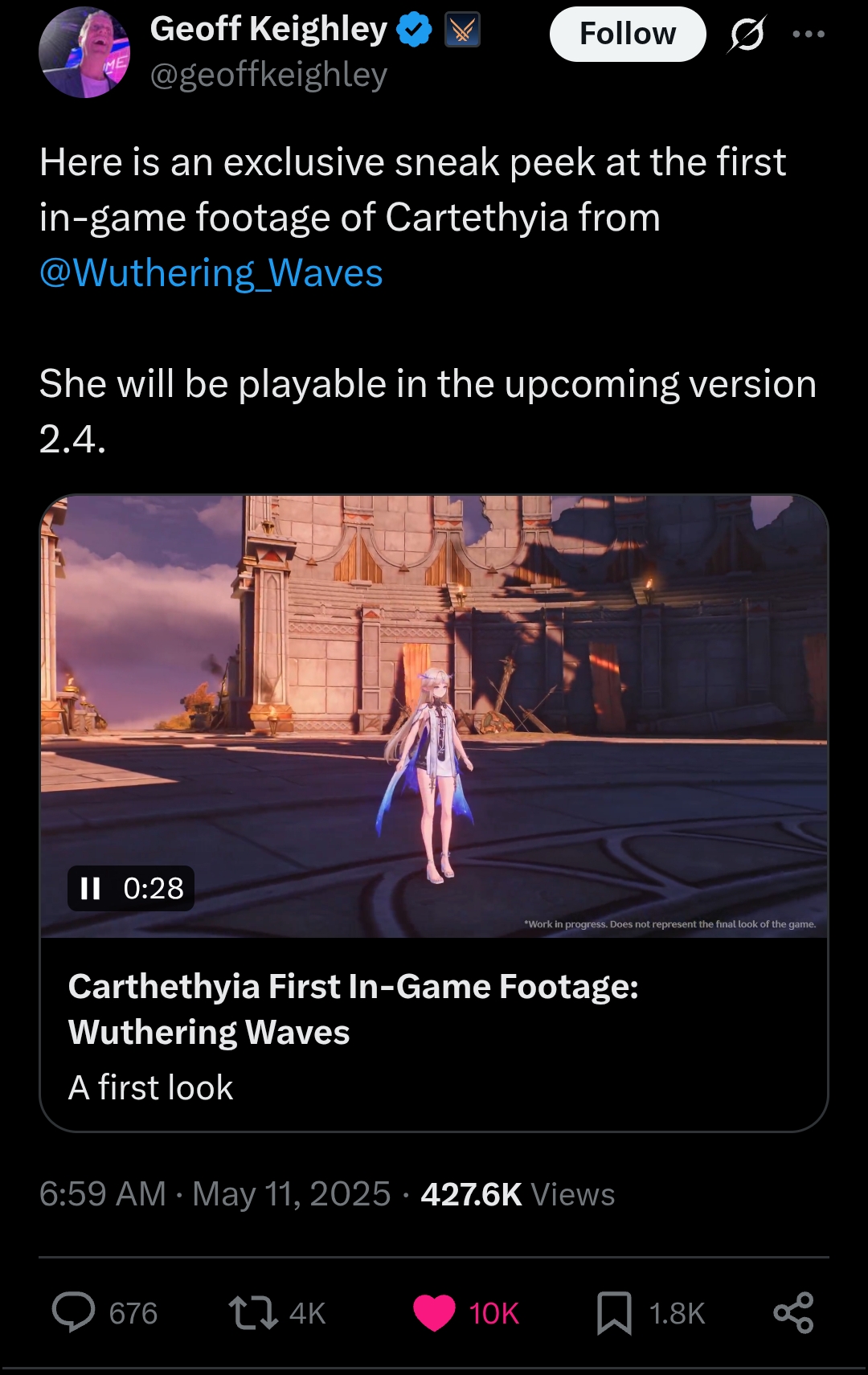The height and width of the screenshot is (1375, 868).
Task: Click the reply speech bubble icon
Action: coord(74,1312)
